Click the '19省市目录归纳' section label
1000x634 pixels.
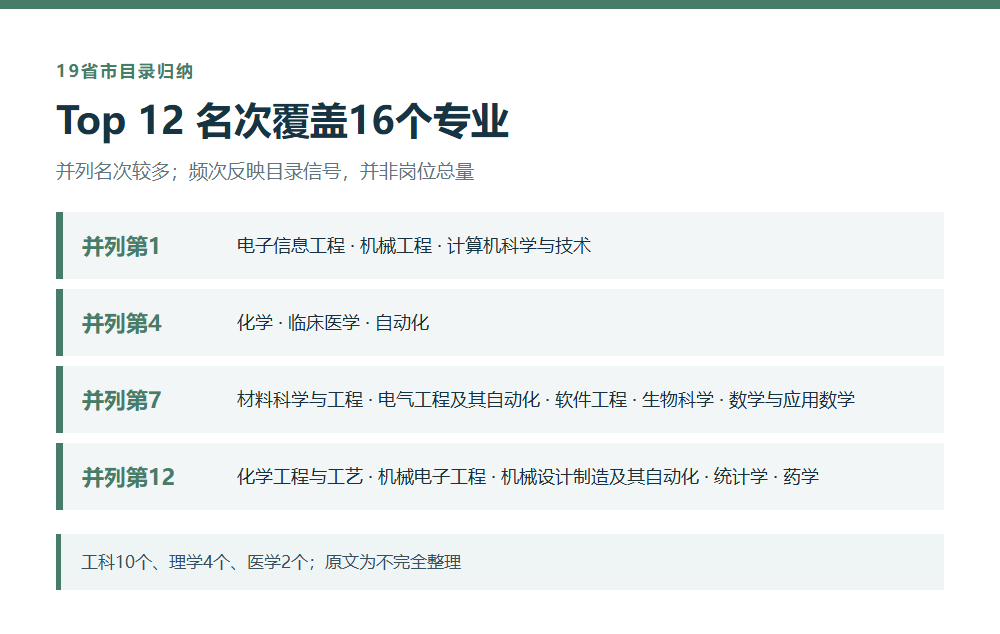coord(124,71)
